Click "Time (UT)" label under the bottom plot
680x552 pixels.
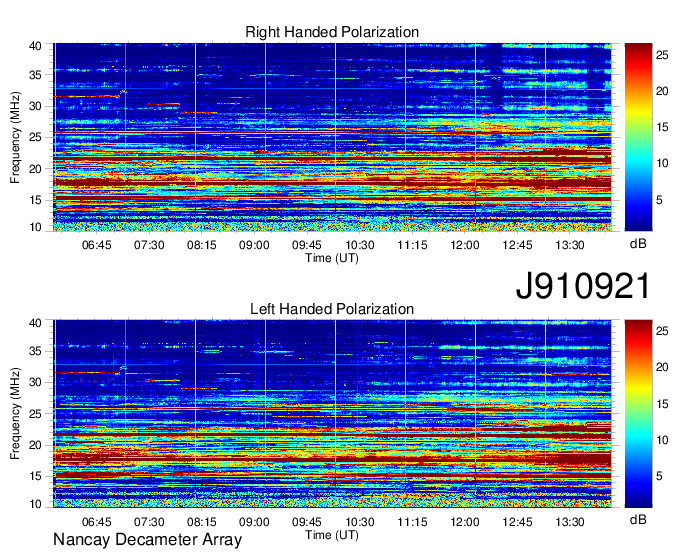click(x=332, y=535)
